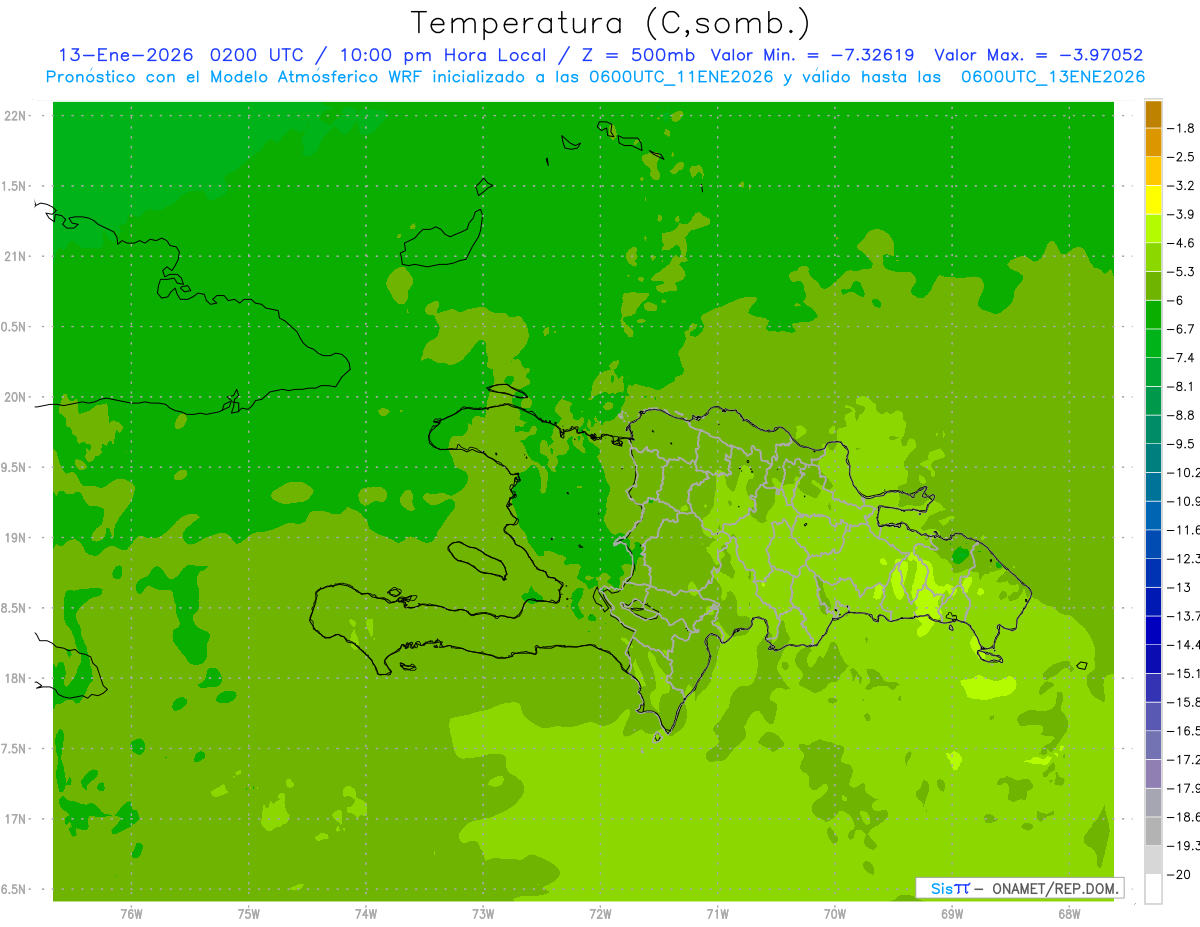Click the '76W' longitude label
The width and height of the screenshot is (1200, 927).
tap(131, 914)
